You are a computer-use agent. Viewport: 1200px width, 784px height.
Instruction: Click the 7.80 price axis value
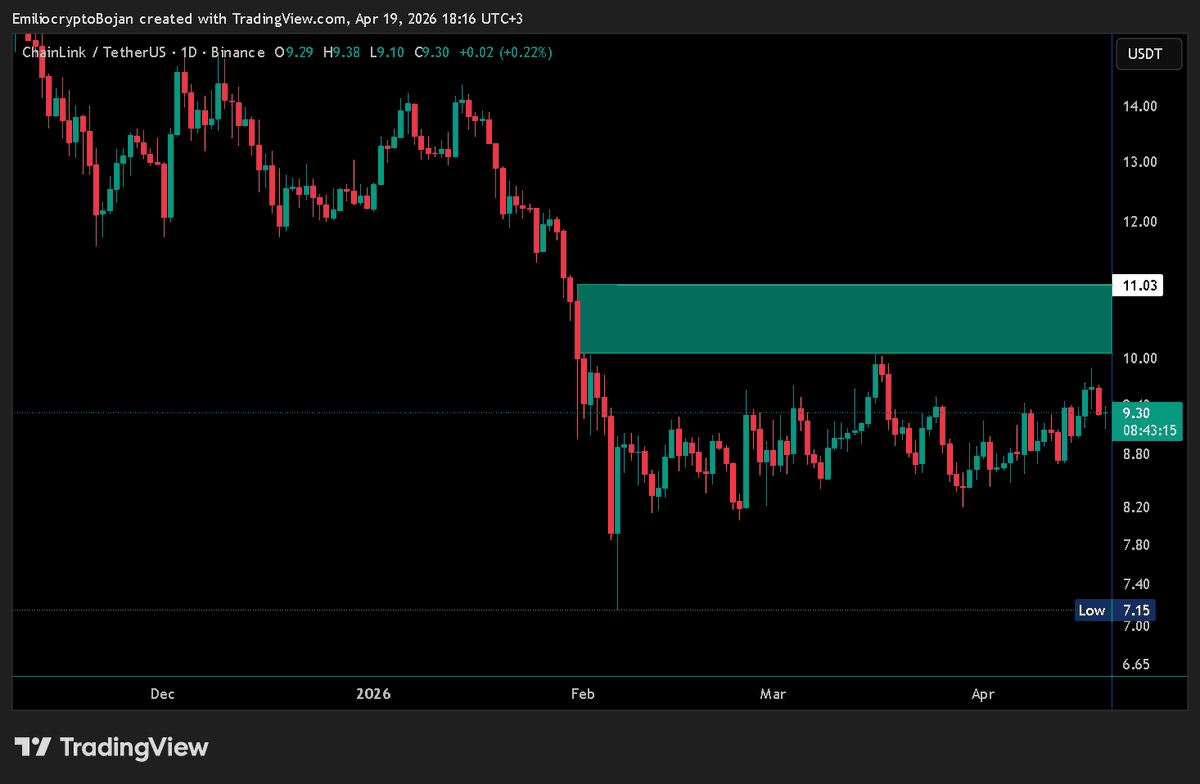[1136, 545]
